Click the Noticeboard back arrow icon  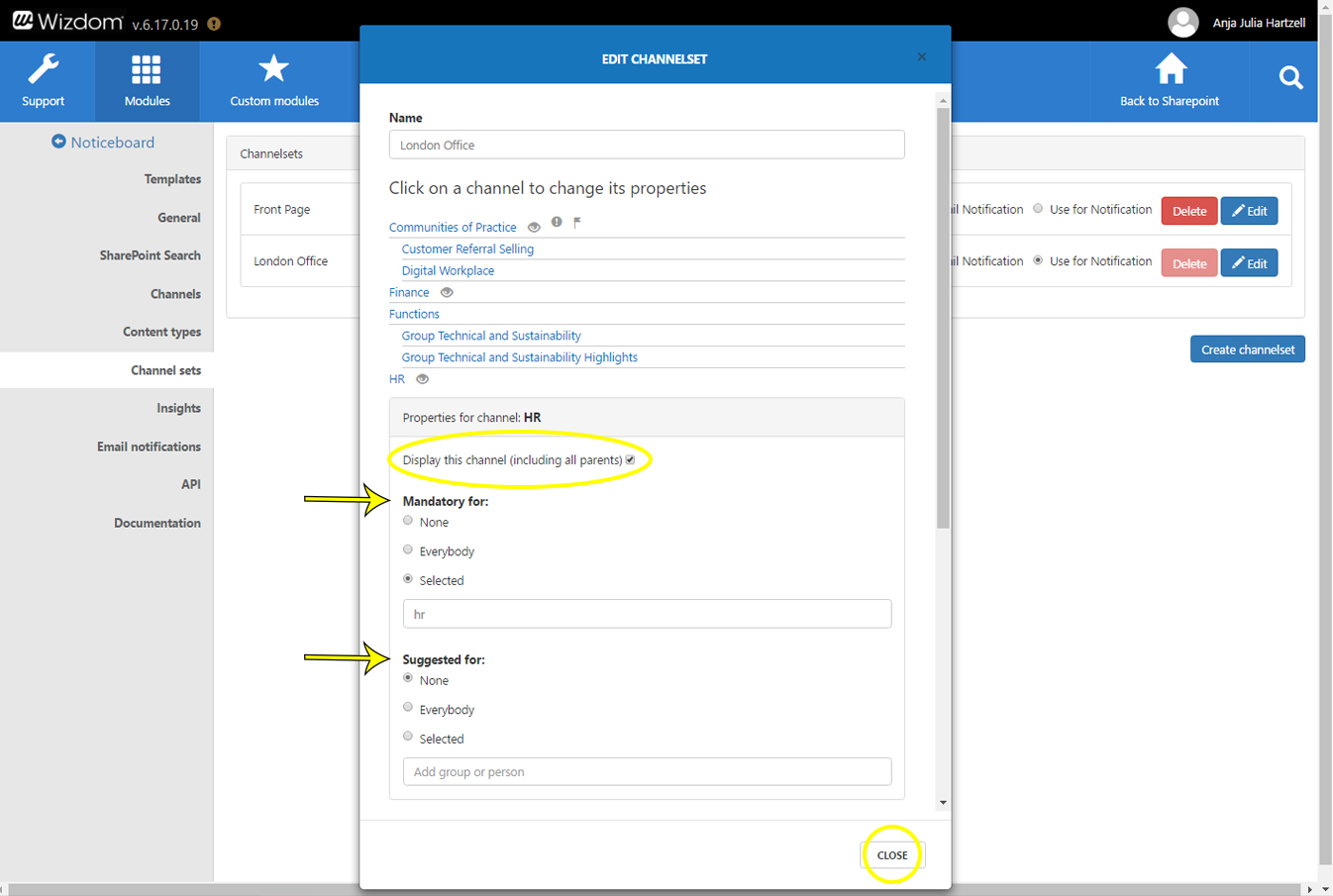[x=58, y=142]
